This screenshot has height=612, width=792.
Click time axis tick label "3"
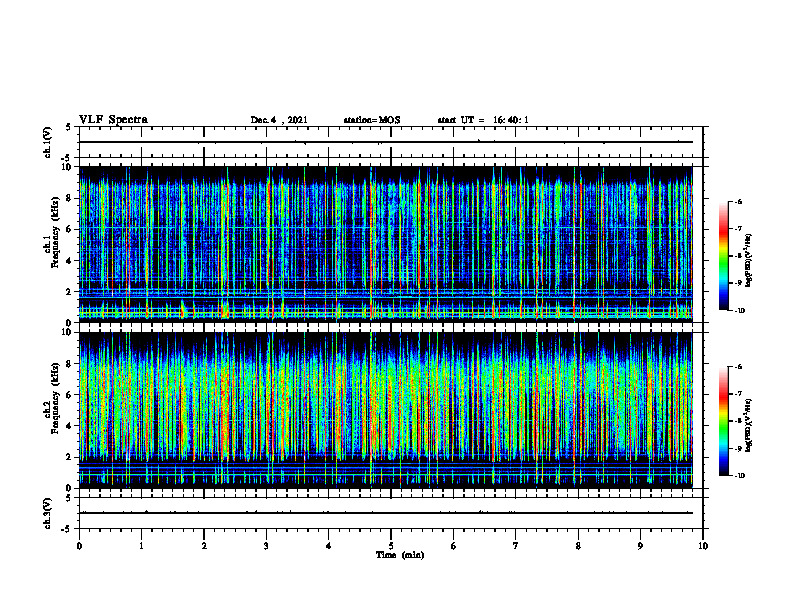click(x=266, y=546)
